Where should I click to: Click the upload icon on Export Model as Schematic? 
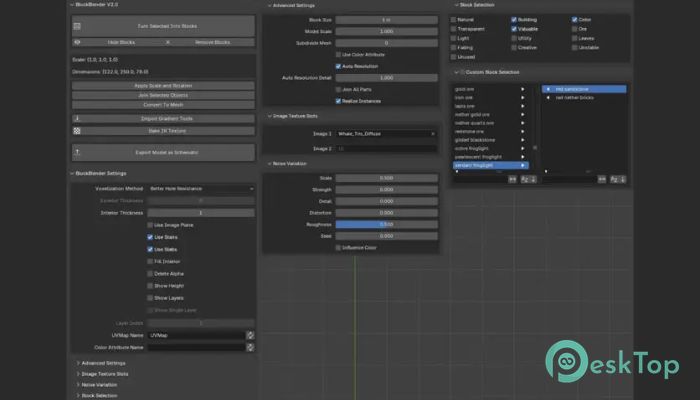point(77,152)
